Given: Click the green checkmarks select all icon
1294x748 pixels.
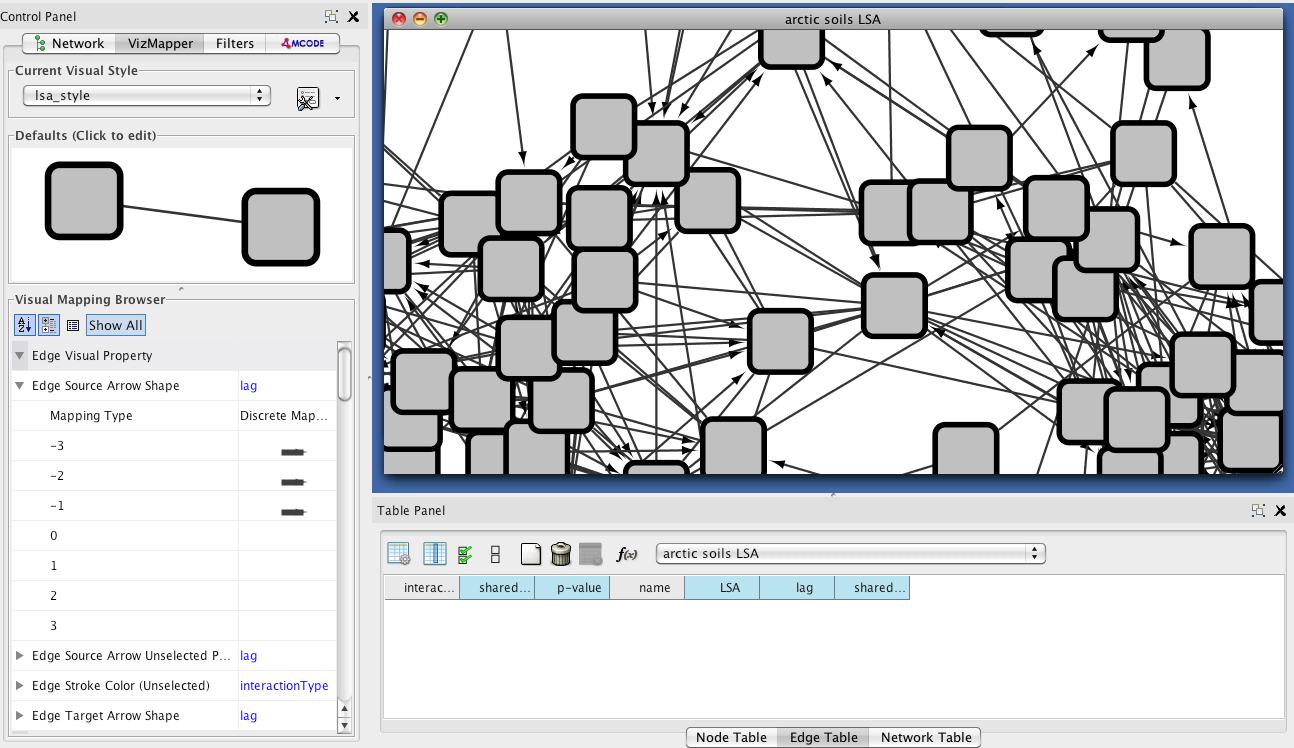Looking at the screenshot, I should (x=465, y=554).
